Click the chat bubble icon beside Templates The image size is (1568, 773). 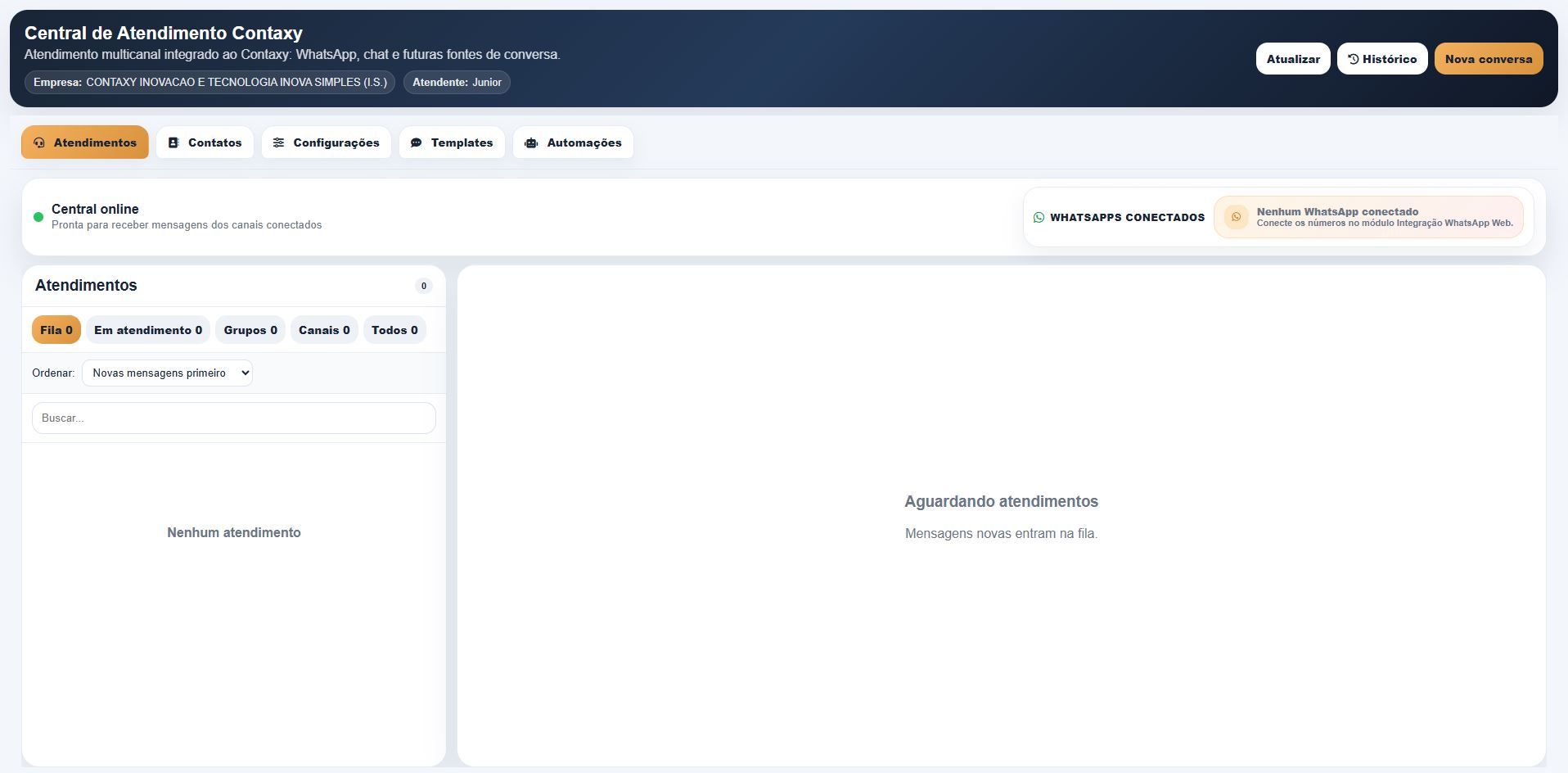(417, 142)
